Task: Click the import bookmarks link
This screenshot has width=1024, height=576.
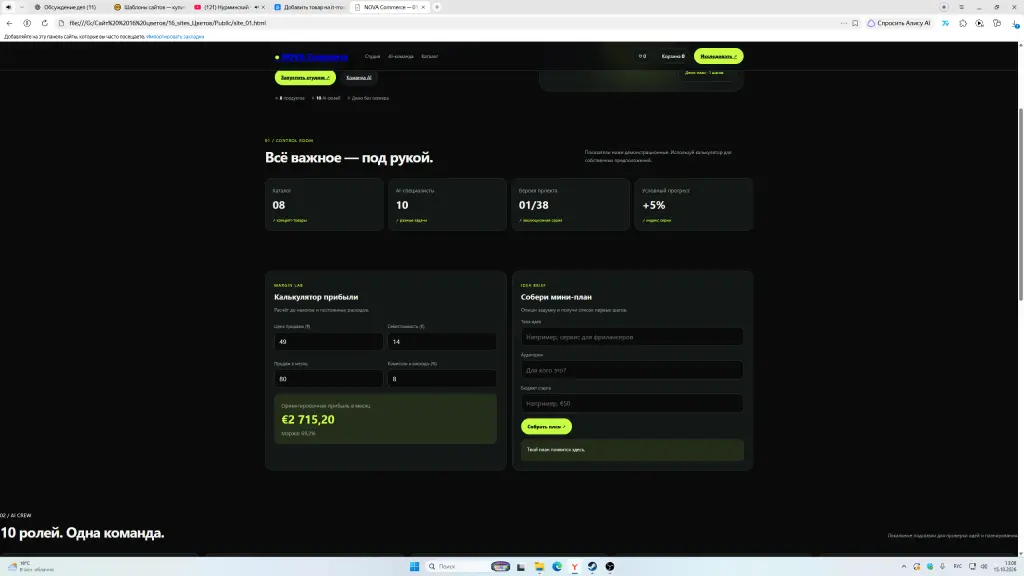Action: pos(175,37)
